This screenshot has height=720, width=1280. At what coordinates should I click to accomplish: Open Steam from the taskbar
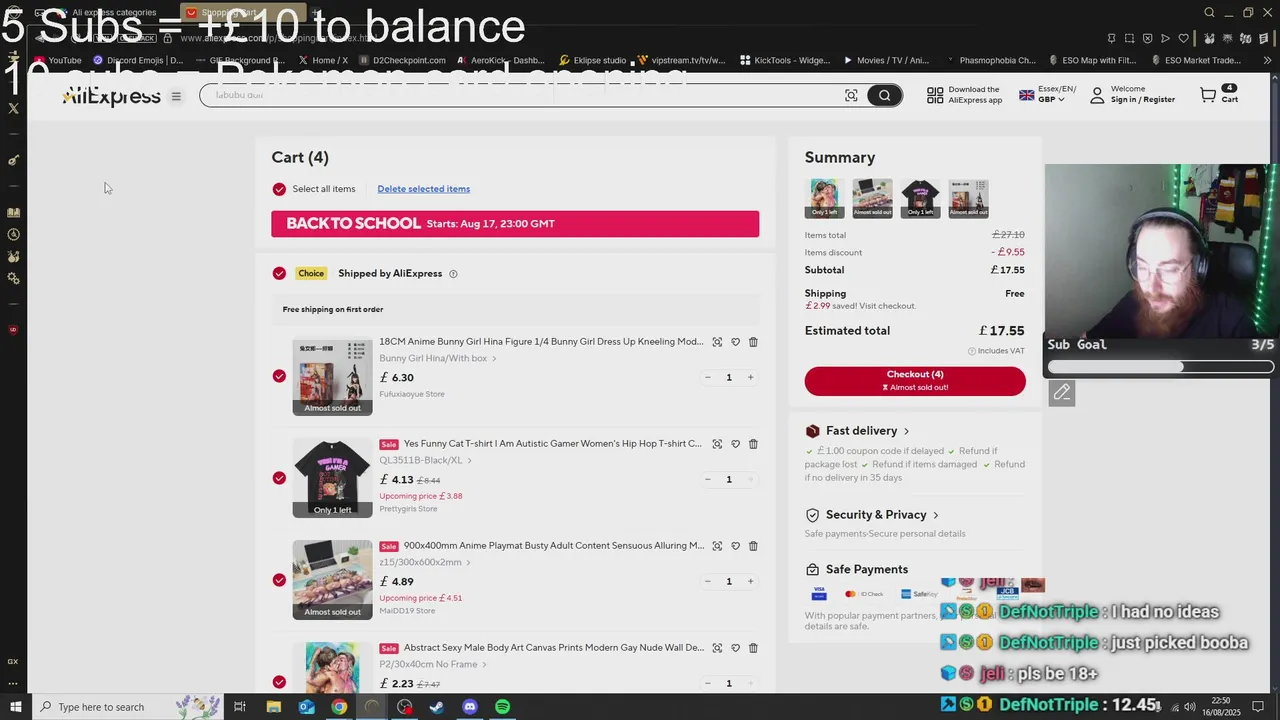(x=437, y=707)
